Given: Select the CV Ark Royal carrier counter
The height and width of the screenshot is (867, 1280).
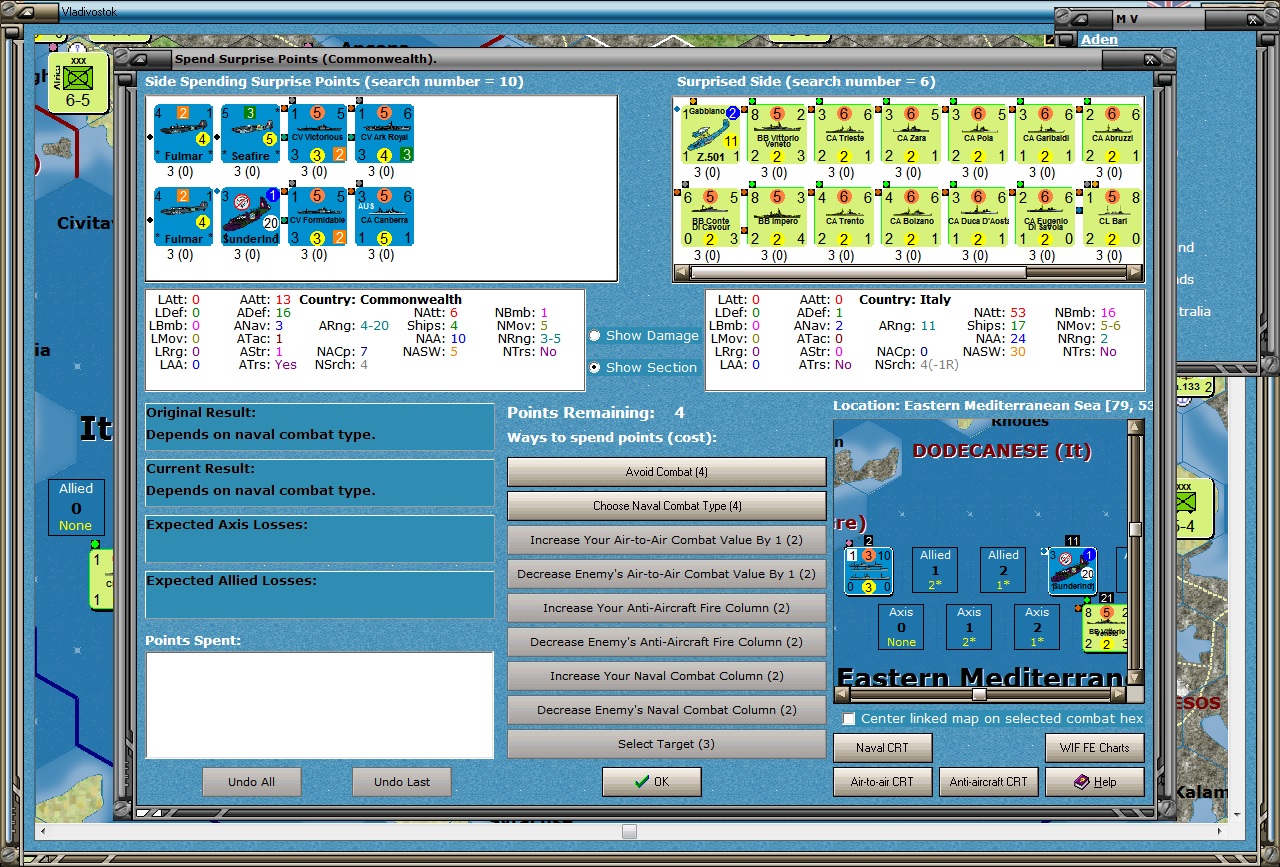Looking at the screenshot, I should pos(383,133).
